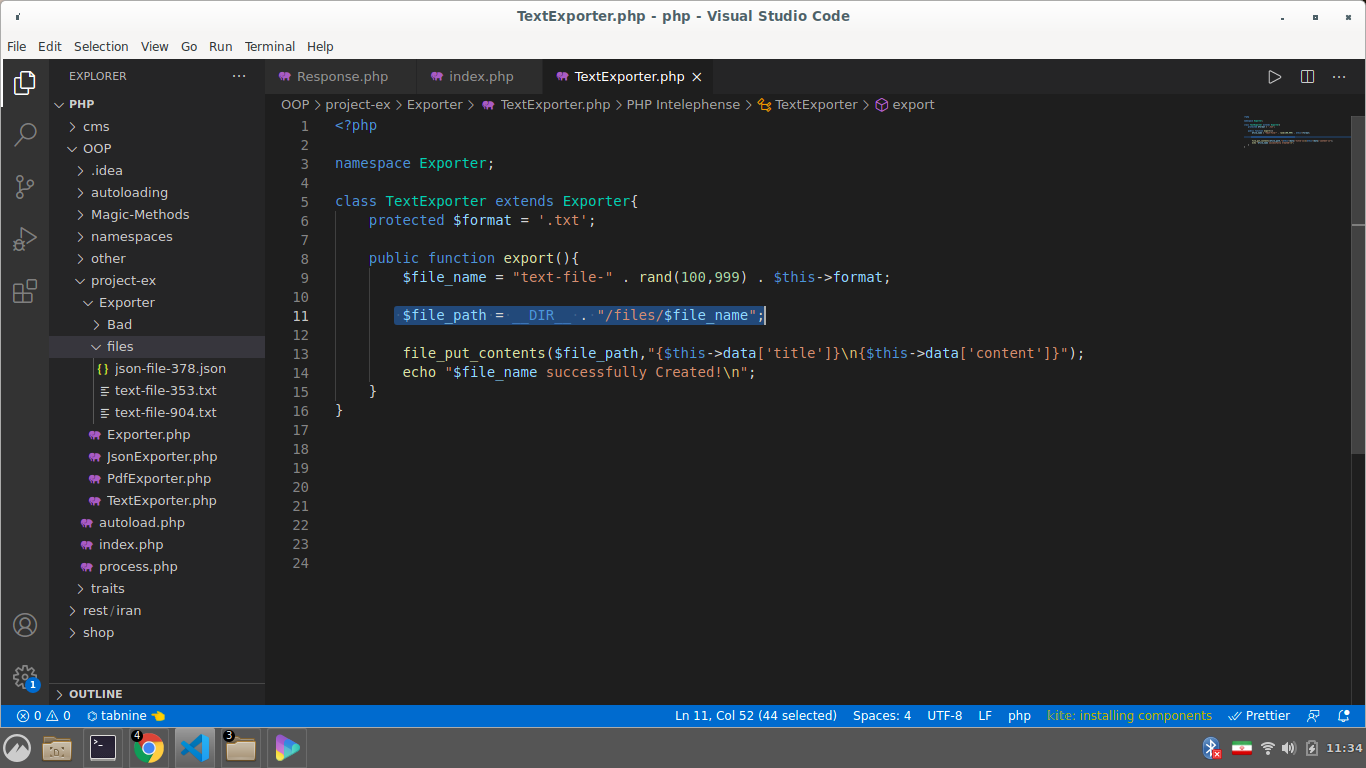The width and height of the screenshot is (1366, 768).
Task: Open the Source Control view icon
Action: click(x=25, y=187)
